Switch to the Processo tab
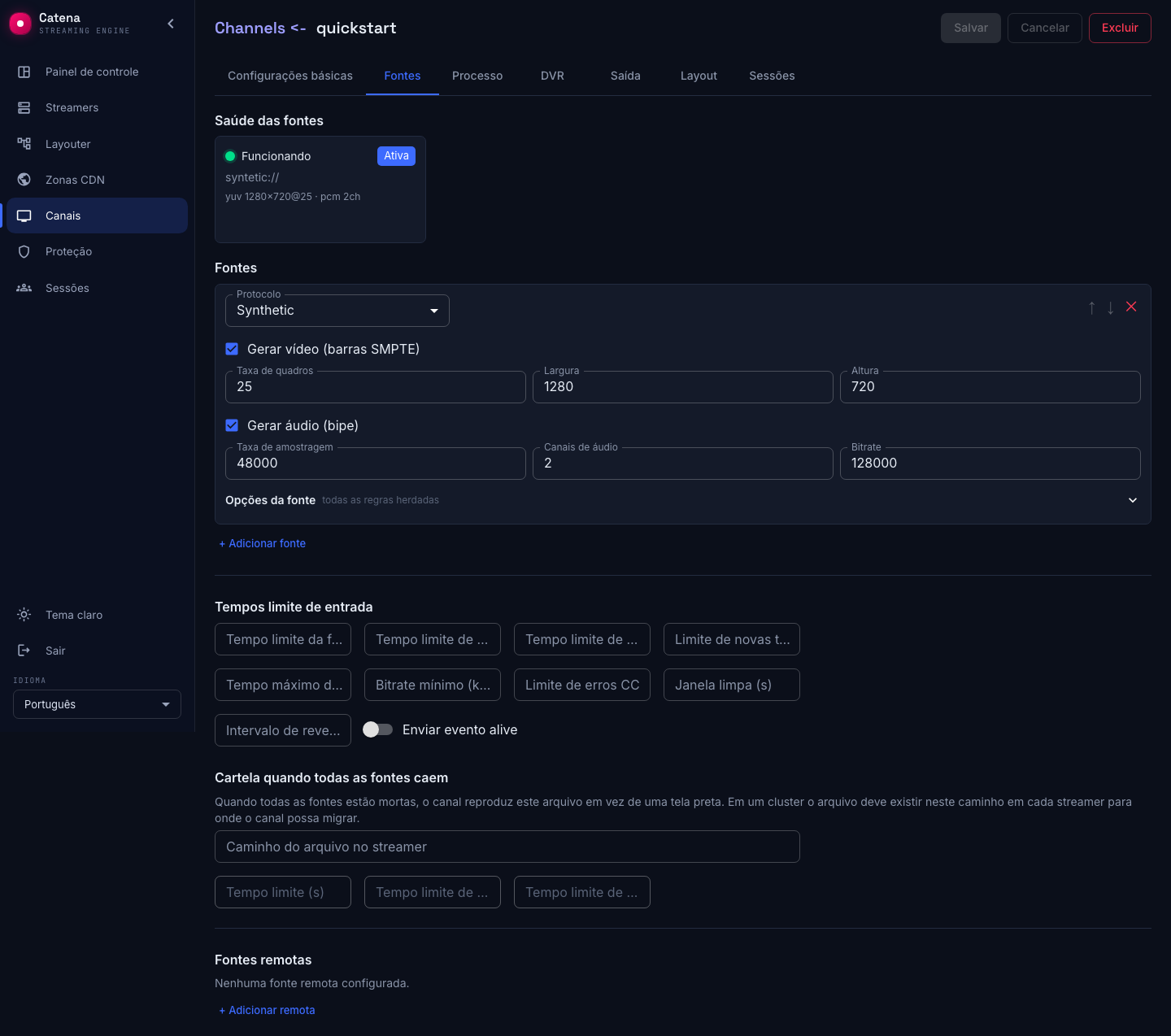Image resolution: width=1171 pixels, height=1036 pixels. pyautogui.click(x=477, y=76)
